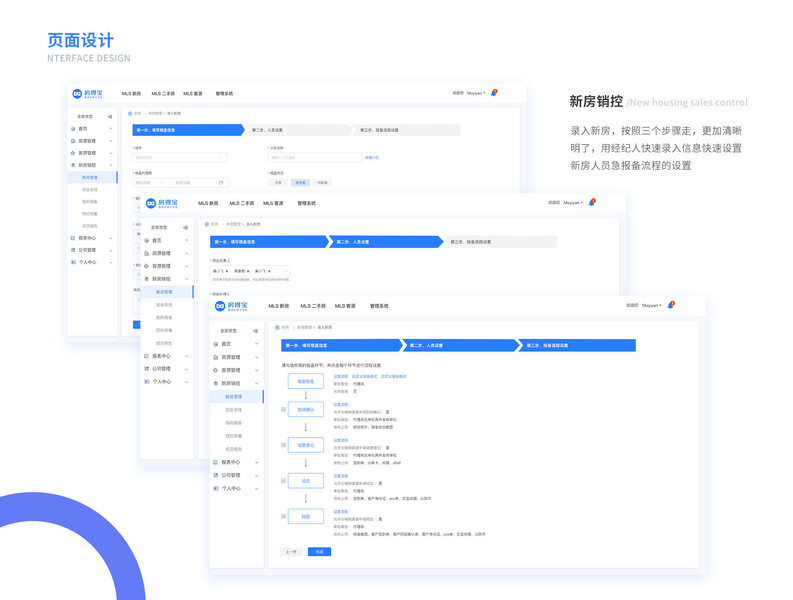Click the 个人中心 icon in the front window sidebar
This screenshot has height=600, width=793.
216,489
